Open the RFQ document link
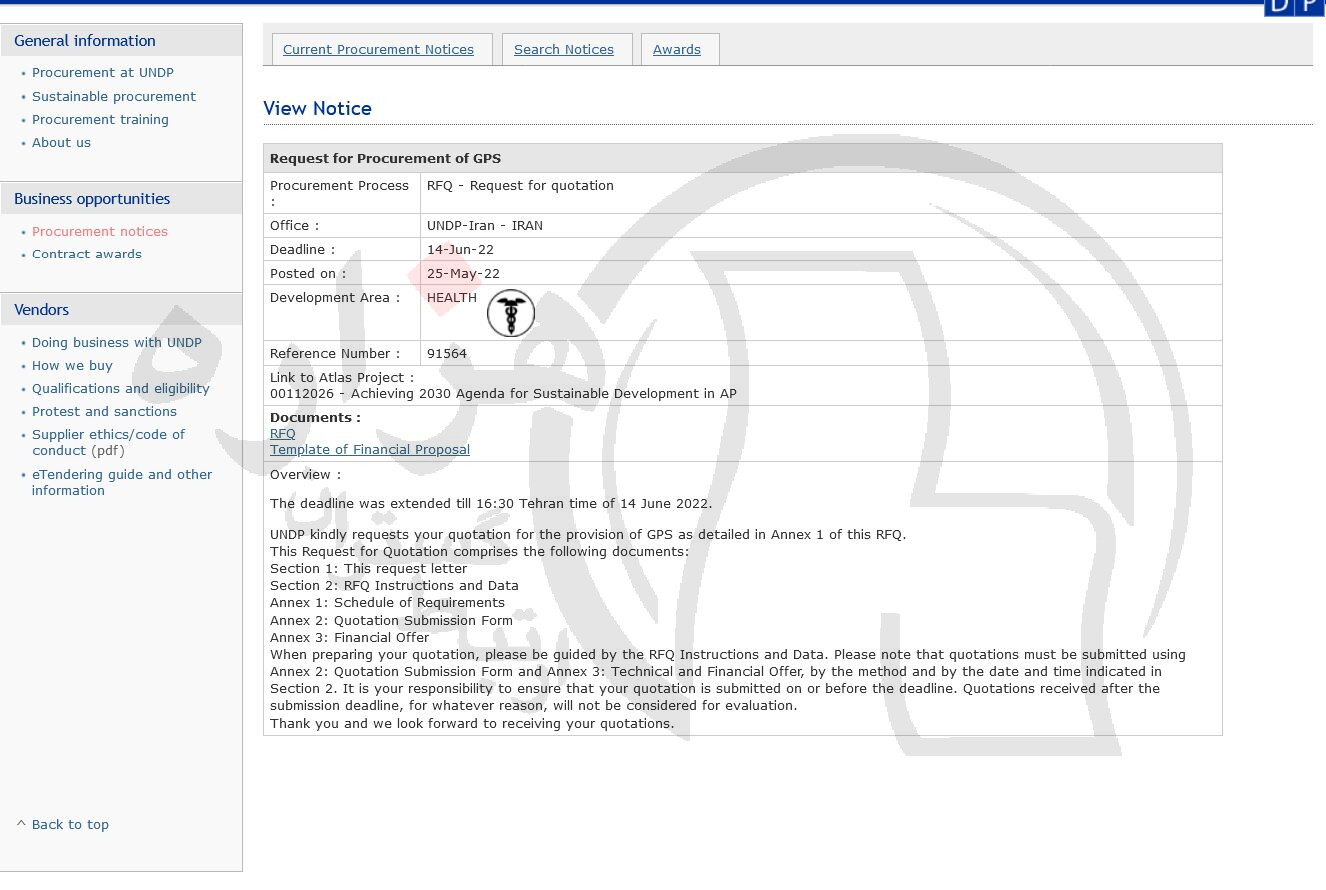This screenshot has height=890, width=1326. tap(283, 433)
